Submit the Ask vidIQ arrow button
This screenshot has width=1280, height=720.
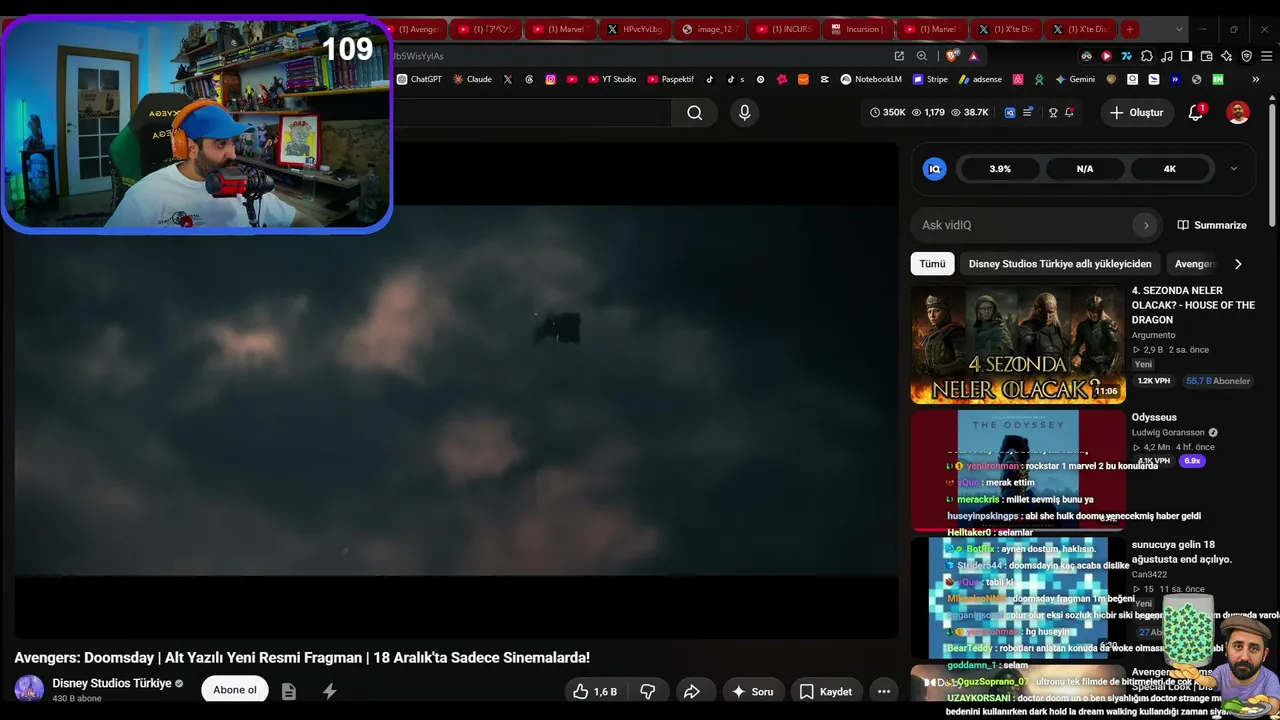[x=1146, y=225]
